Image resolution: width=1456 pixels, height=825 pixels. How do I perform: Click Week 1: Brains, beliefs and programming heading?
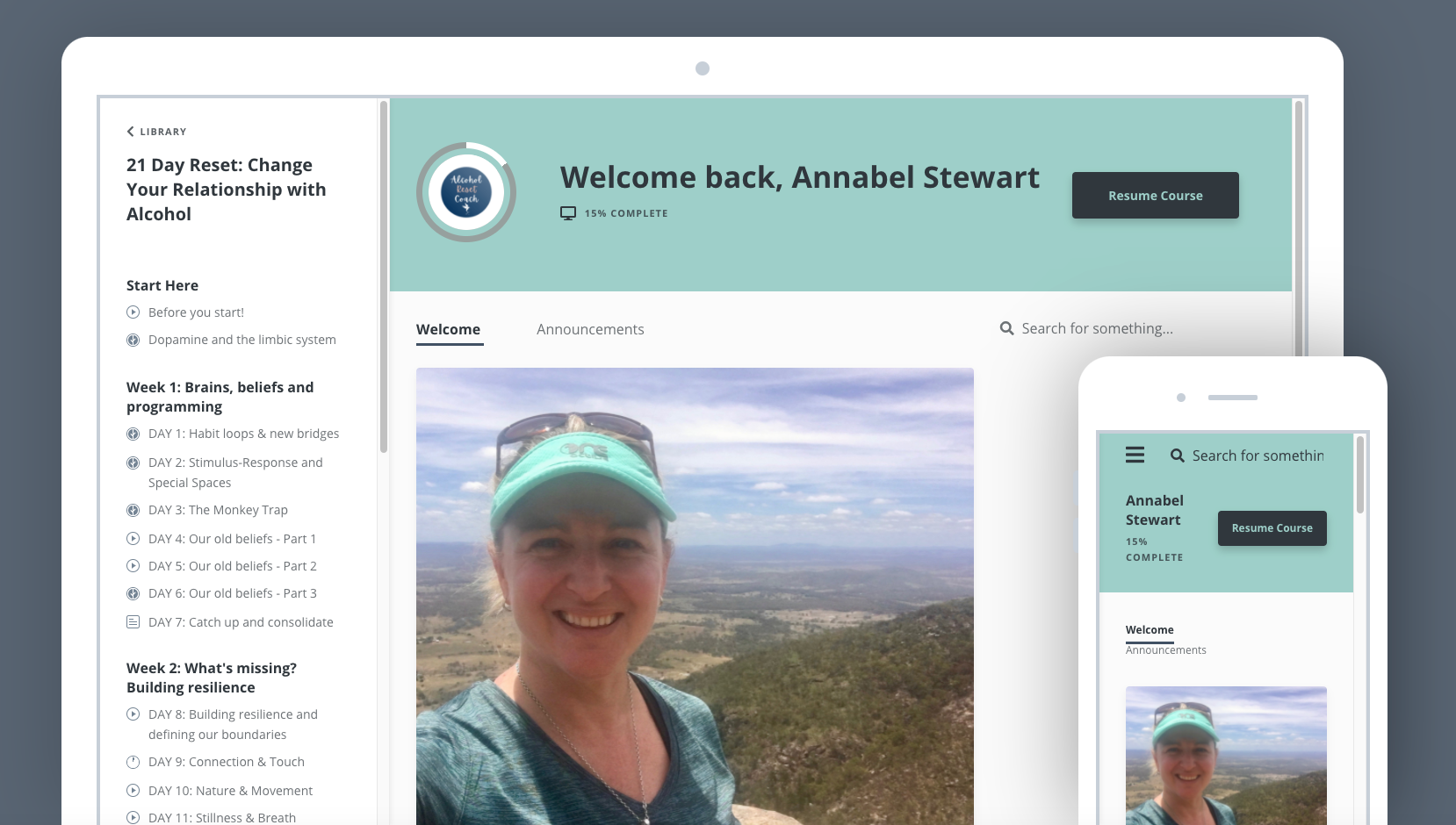[220, 397]
